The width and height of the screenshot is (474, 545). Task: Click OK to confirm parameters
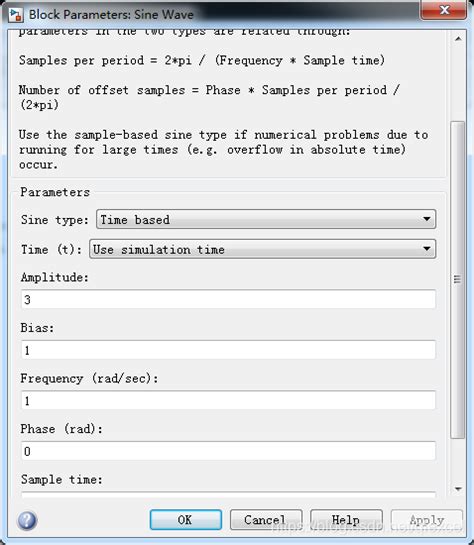(x=186, y=520)
